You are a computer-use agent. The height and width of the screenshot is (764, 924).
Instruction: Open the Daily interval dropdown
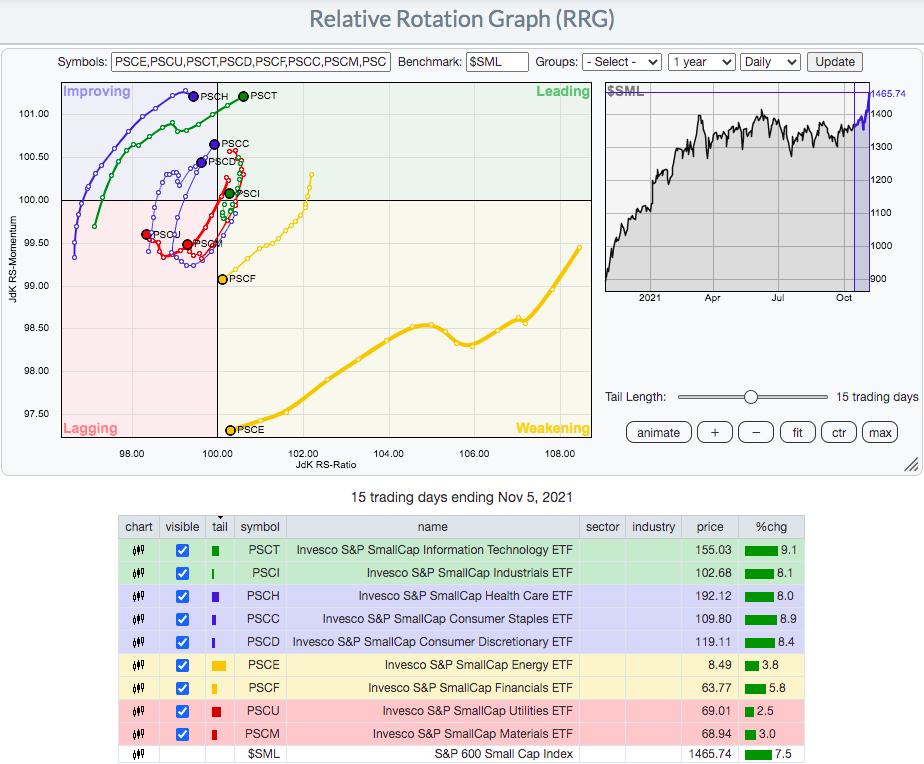[771, 61]
